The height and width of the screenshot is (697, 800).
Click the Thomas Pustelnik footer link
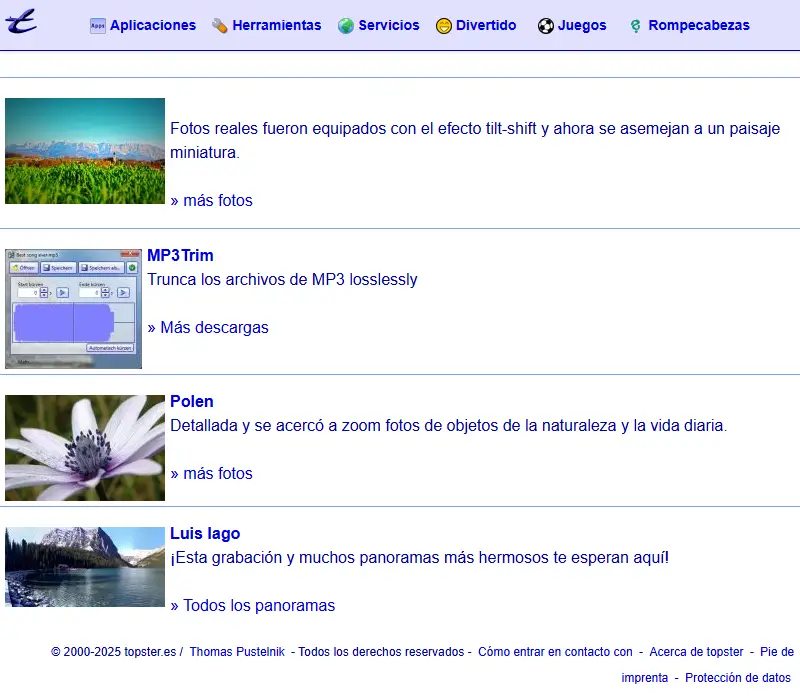click(237, 652)
